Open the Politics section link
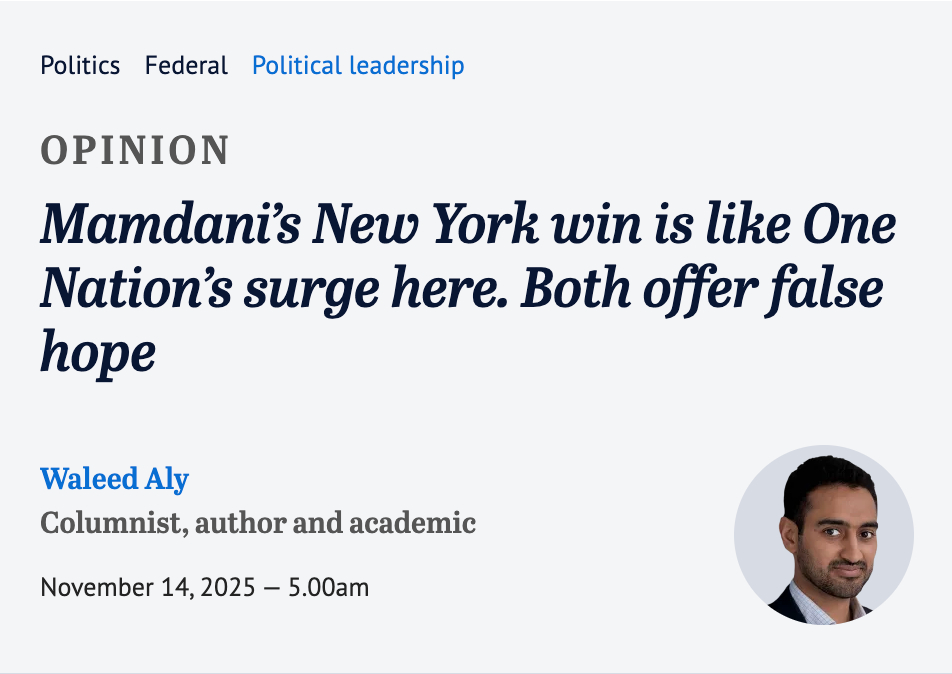 (x=80, y=66)
